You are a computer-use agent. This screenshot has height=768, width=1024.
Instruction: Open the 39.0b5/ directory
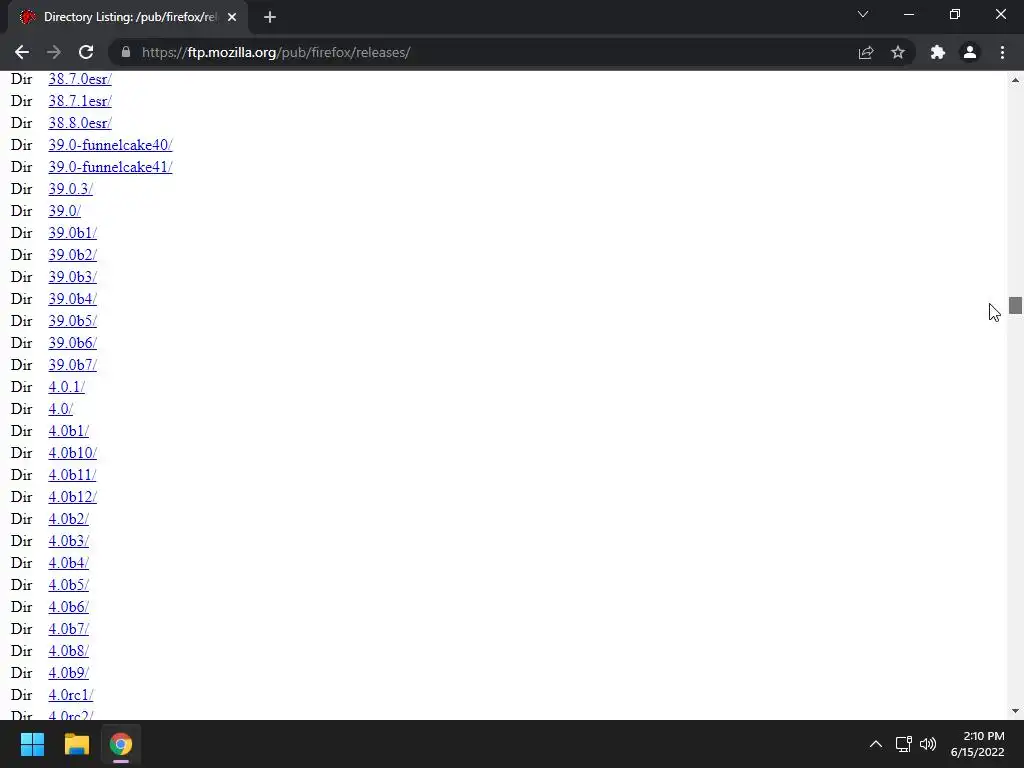(72, 321)
